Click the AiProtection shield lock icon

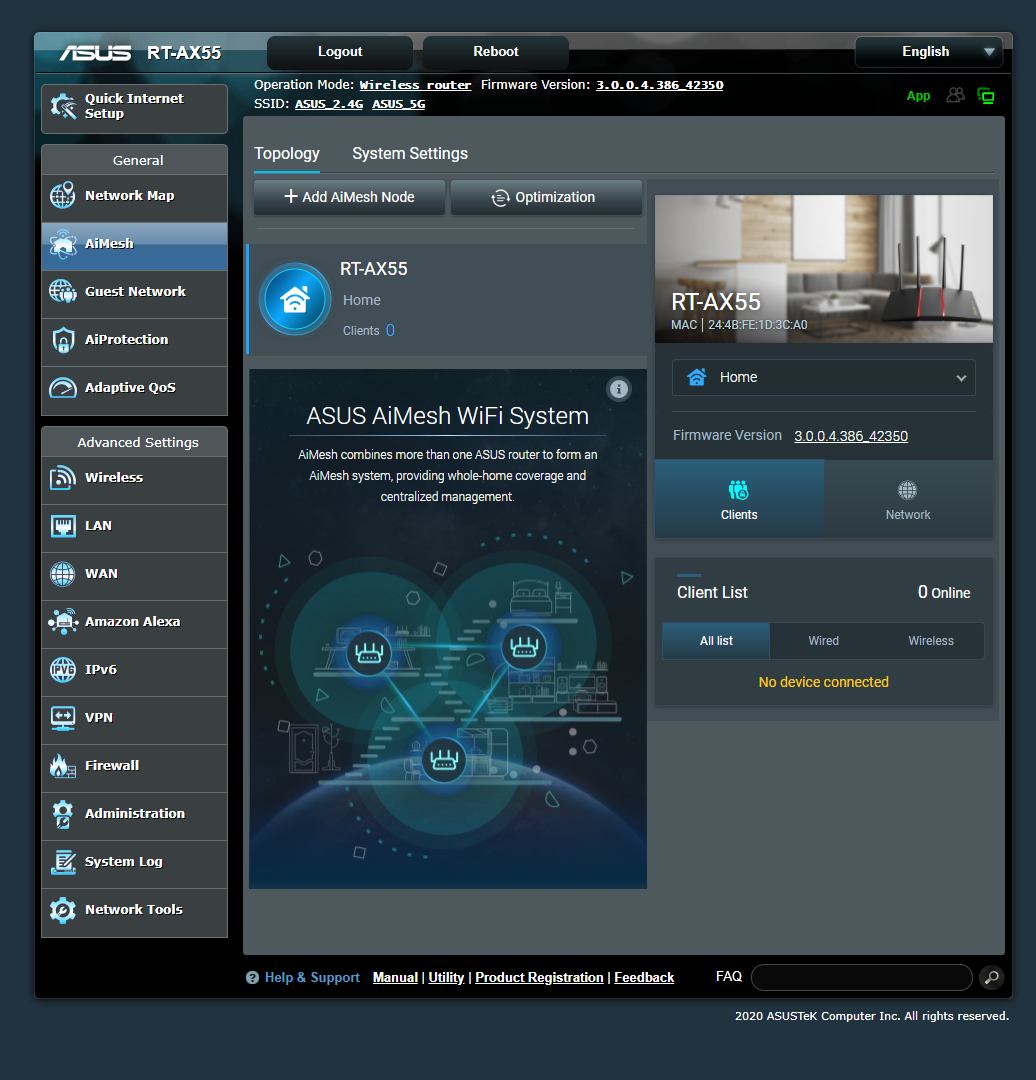[x=63, y=340]
